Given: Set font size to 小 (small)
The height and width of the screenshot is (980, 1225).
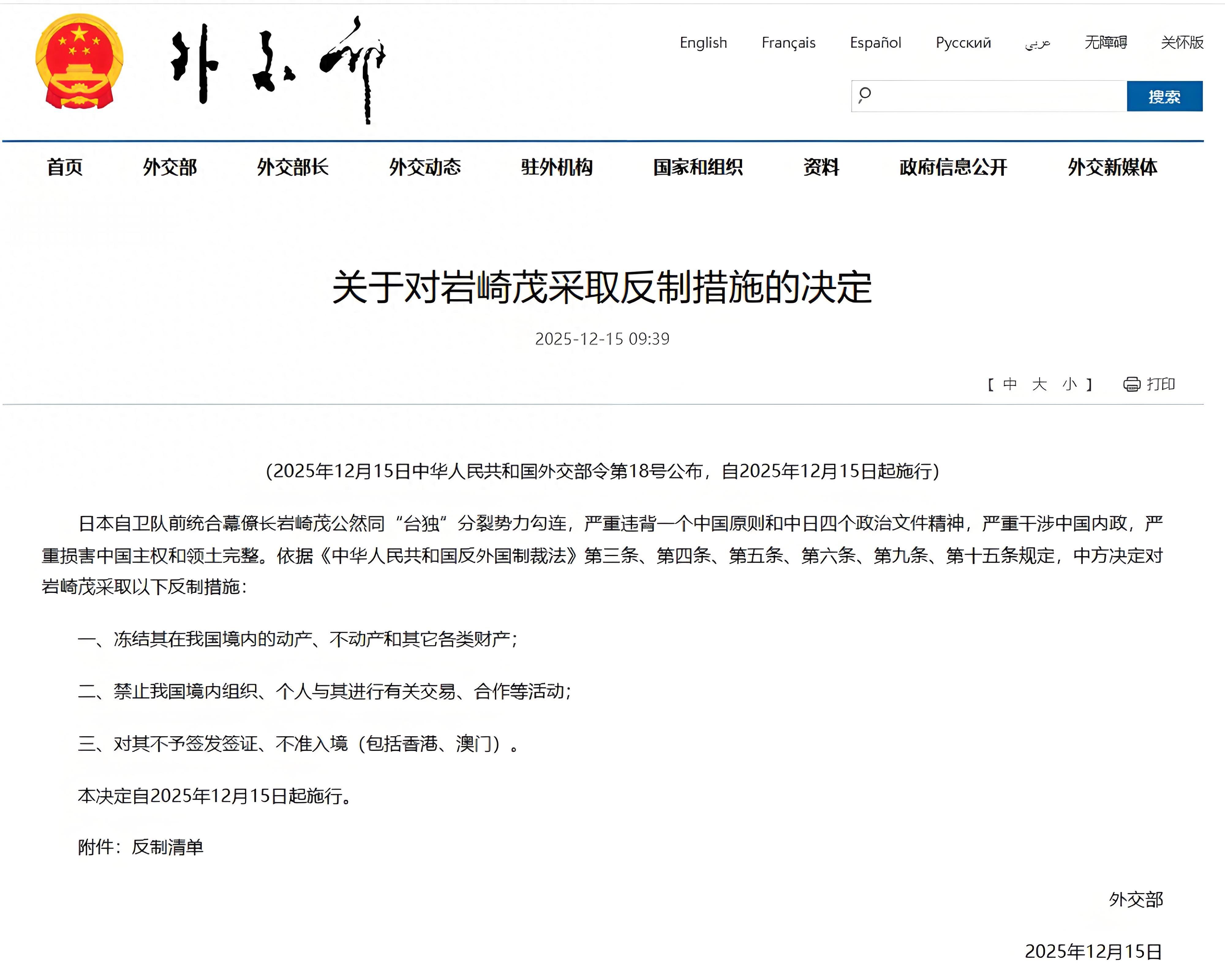Looking at the screenshot, I should (x=1069, y=385).
